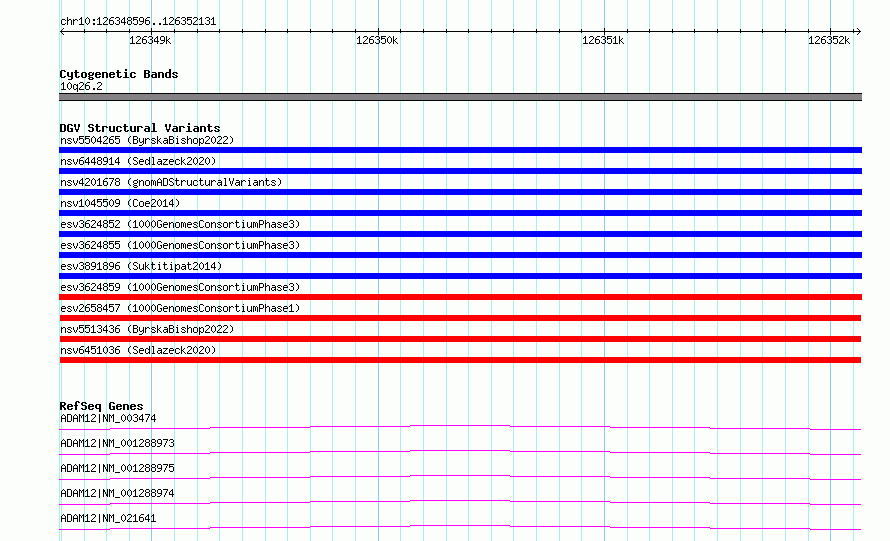The width and height of the screenshot is (890, 541).
Task: Open the DGV Structural Variants track title
Action: [140, 128]
